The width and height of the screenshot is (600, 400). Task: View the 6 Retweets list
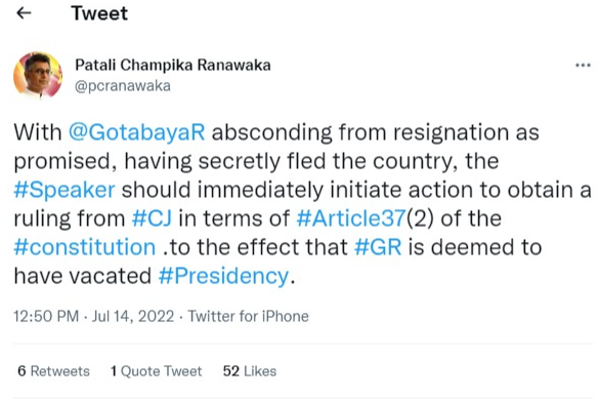pos(54,371)
